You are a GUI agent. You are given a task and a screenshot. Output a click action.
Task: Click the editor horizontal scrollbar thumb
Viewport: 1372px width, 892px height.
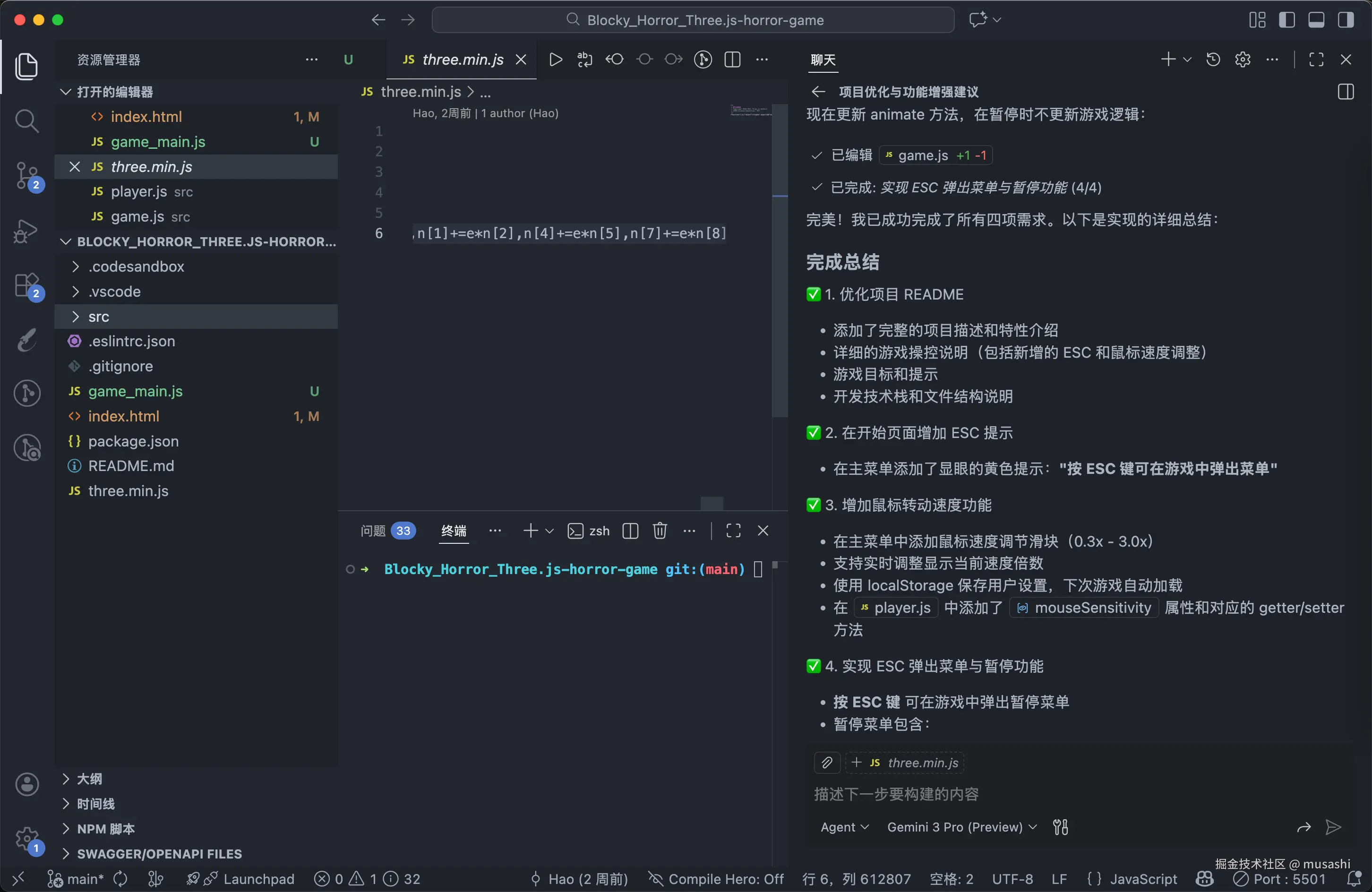(x=712, y=503)
